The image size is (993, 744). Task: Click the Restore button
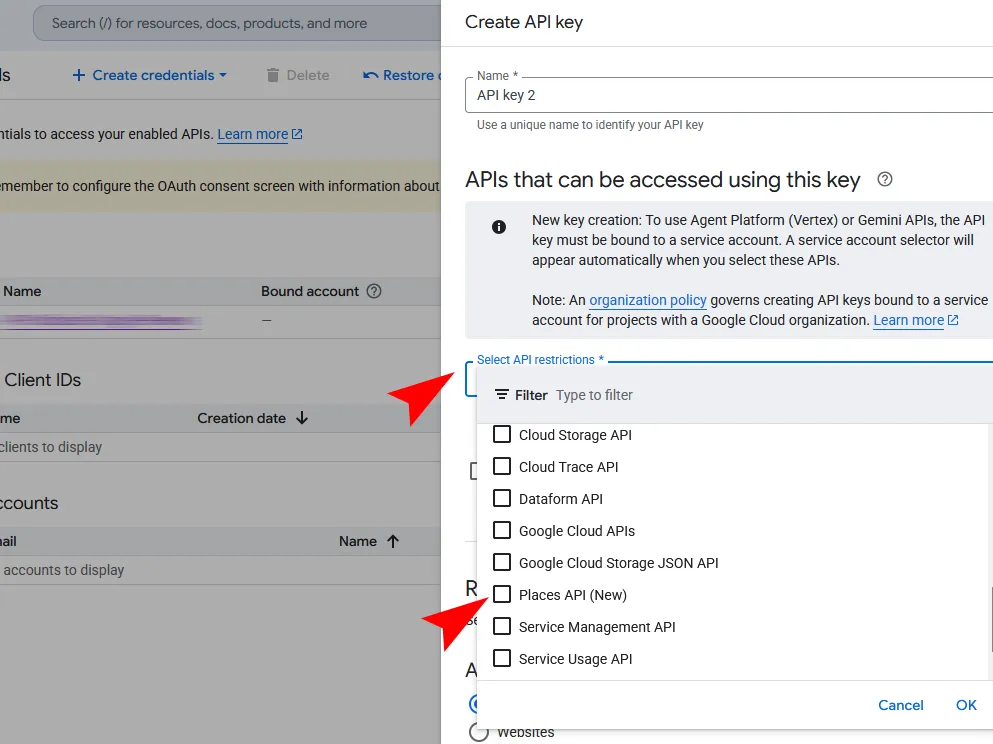[401, 75]
